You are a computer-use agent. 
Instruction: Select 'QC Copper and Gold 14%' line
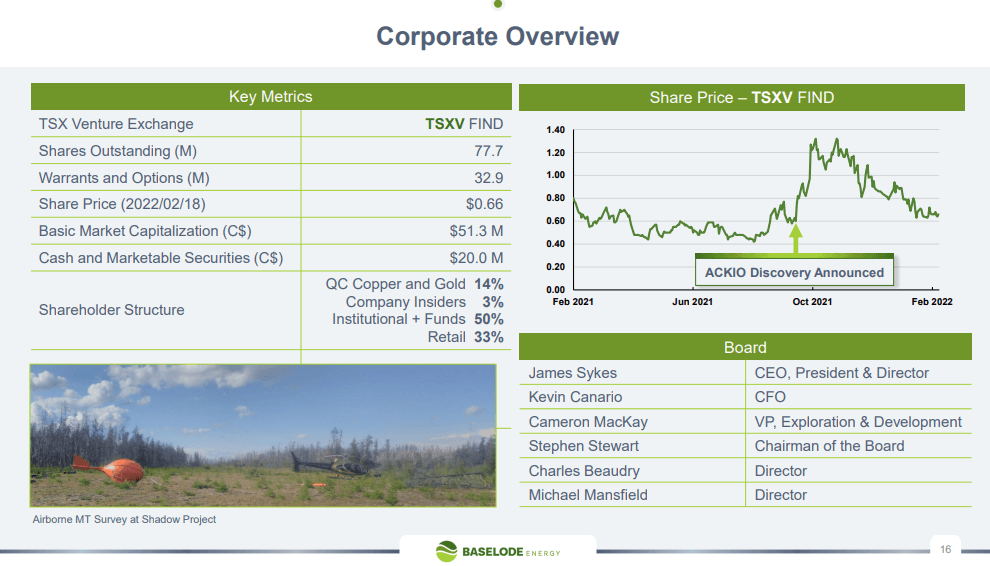click(x=414, y=284)
